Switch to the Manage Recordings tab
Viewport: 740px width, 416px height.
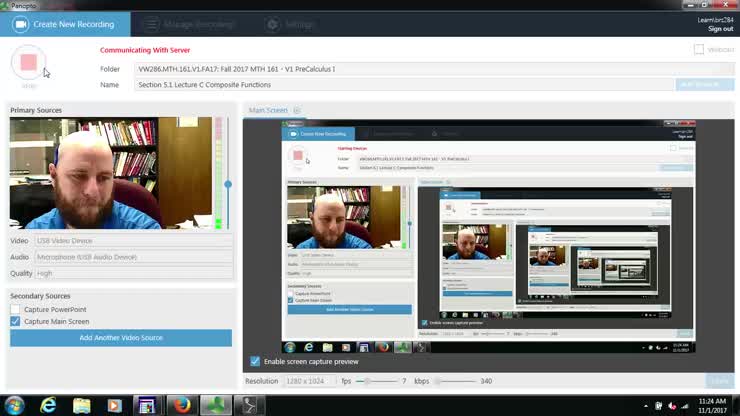pyautogui.click(x=190, y=23)
